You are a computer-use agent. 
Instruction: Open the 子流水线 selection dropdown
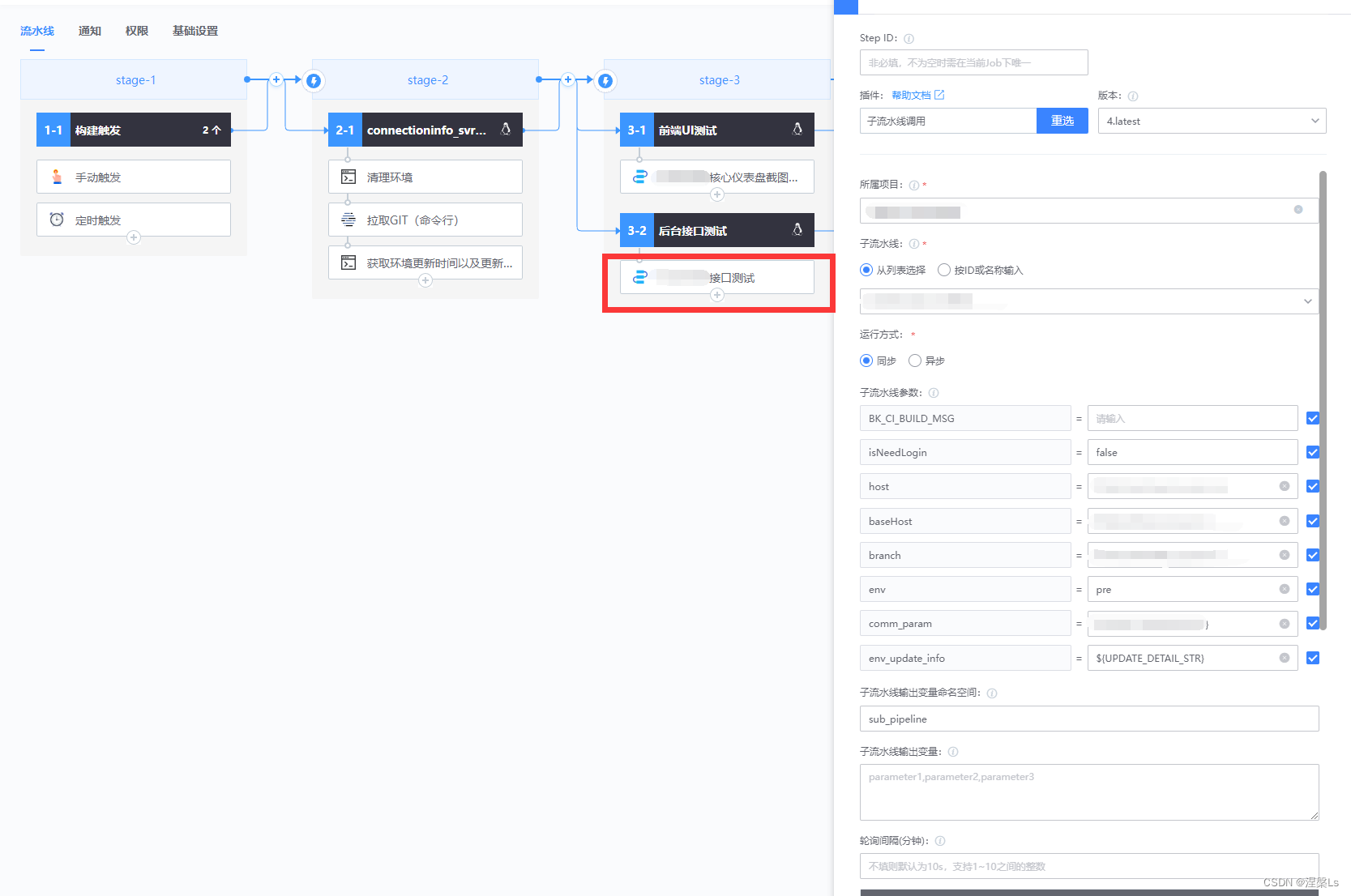click(1089, 301)
